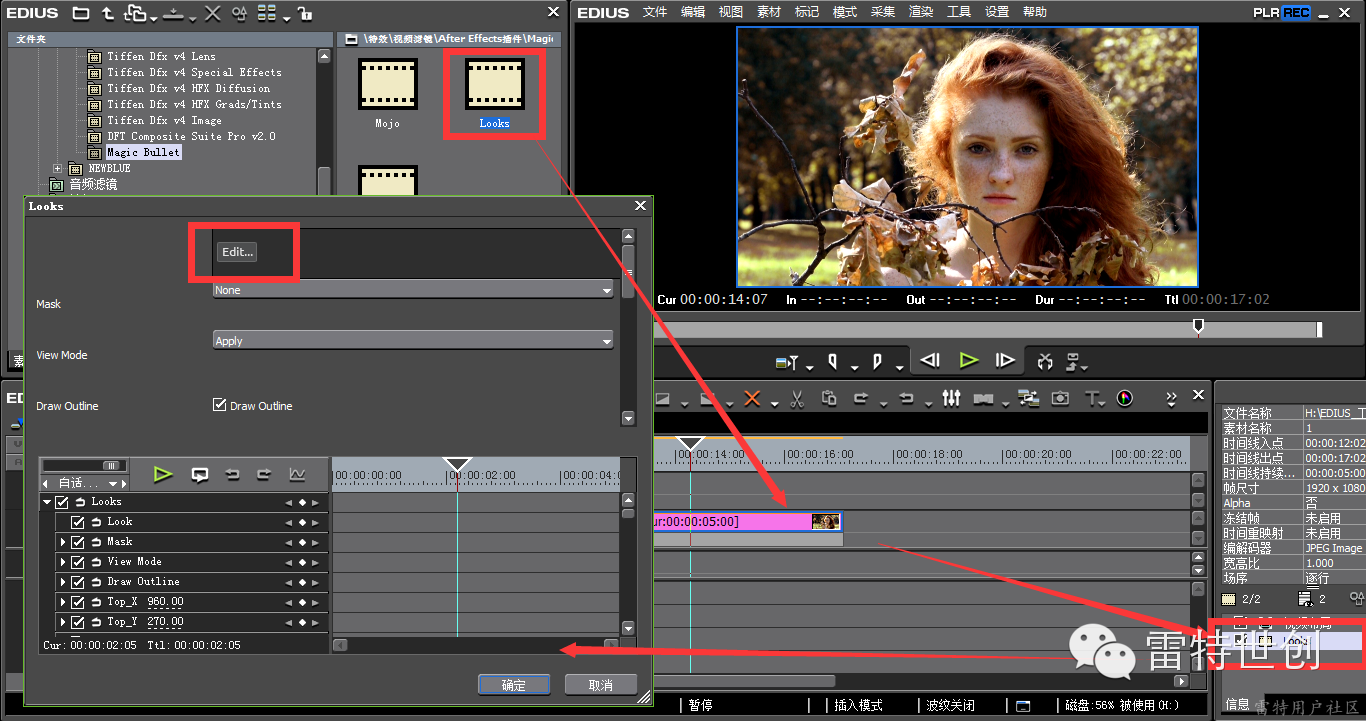1366x721 pixels.
Task: Expand the Top_X parameter row
Action: [x=62, y=602]
